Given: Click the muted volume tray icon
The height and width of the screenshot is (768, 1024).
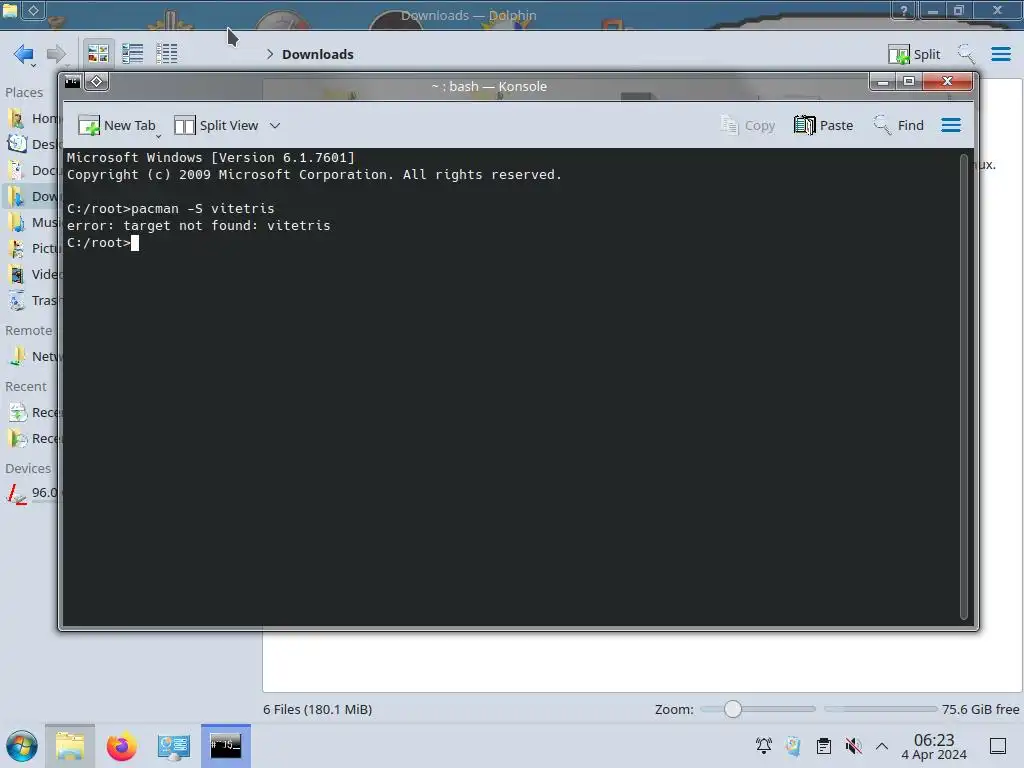Looking at the screenshot, I should point(853,746).
